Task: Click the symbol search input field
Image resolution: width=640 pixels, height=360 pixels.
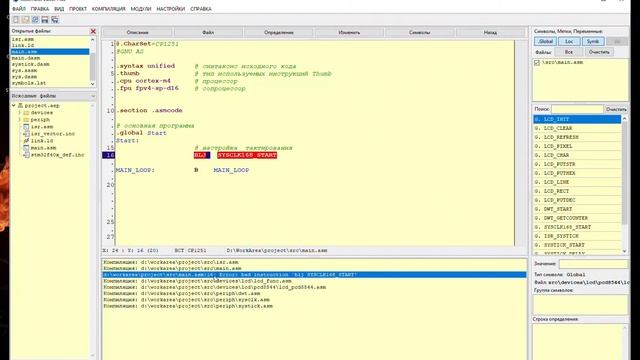Action: pos(577,109)
